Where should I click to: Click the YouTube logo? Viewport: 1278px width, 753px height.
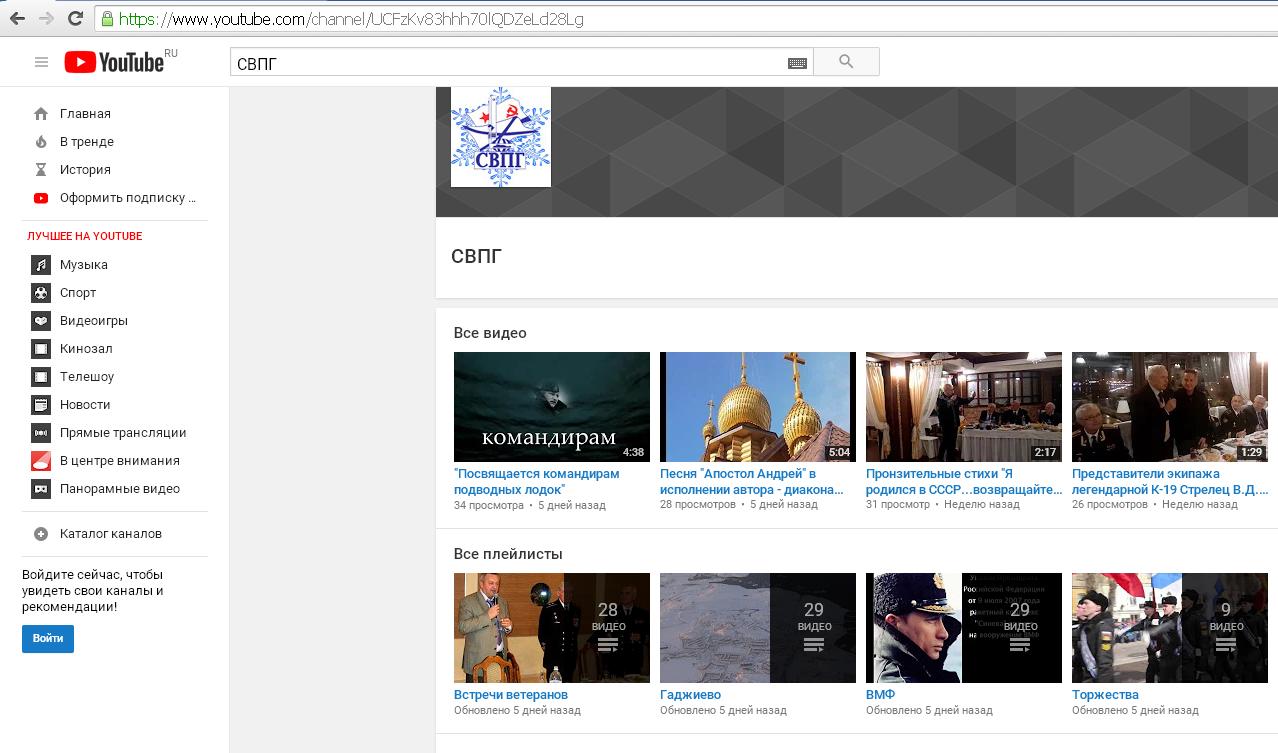point(115,62)
